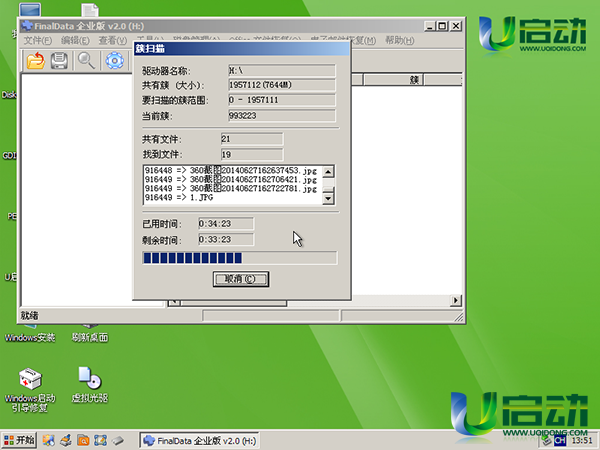Viewport: 600px width, 450px height.
Task: Click the gray drive quick launch icon
Action: coord(118,440)
